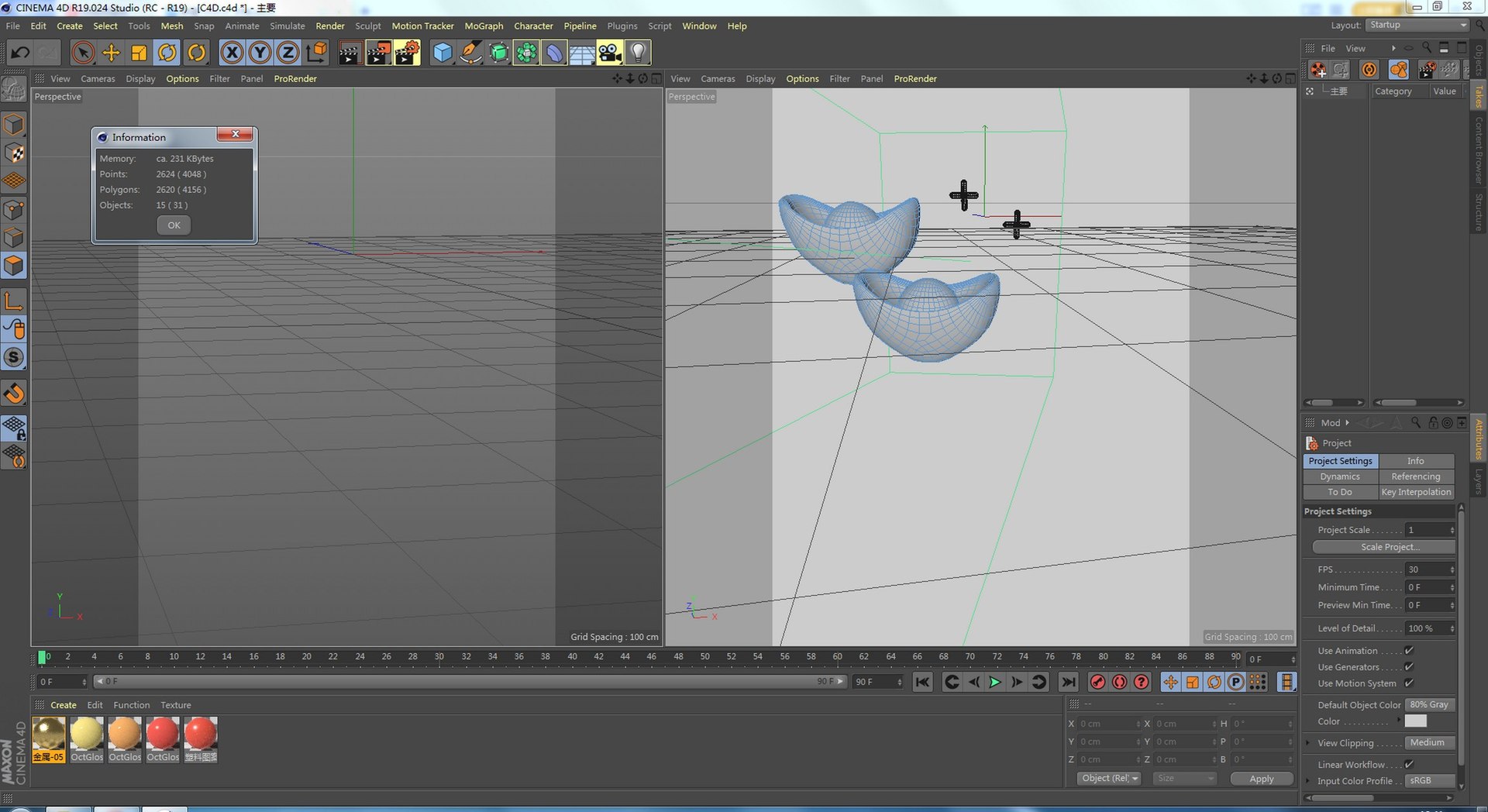This screenshot has width=1488, height=812.
Task: Select the Live Selection tool
Action: 83,53
